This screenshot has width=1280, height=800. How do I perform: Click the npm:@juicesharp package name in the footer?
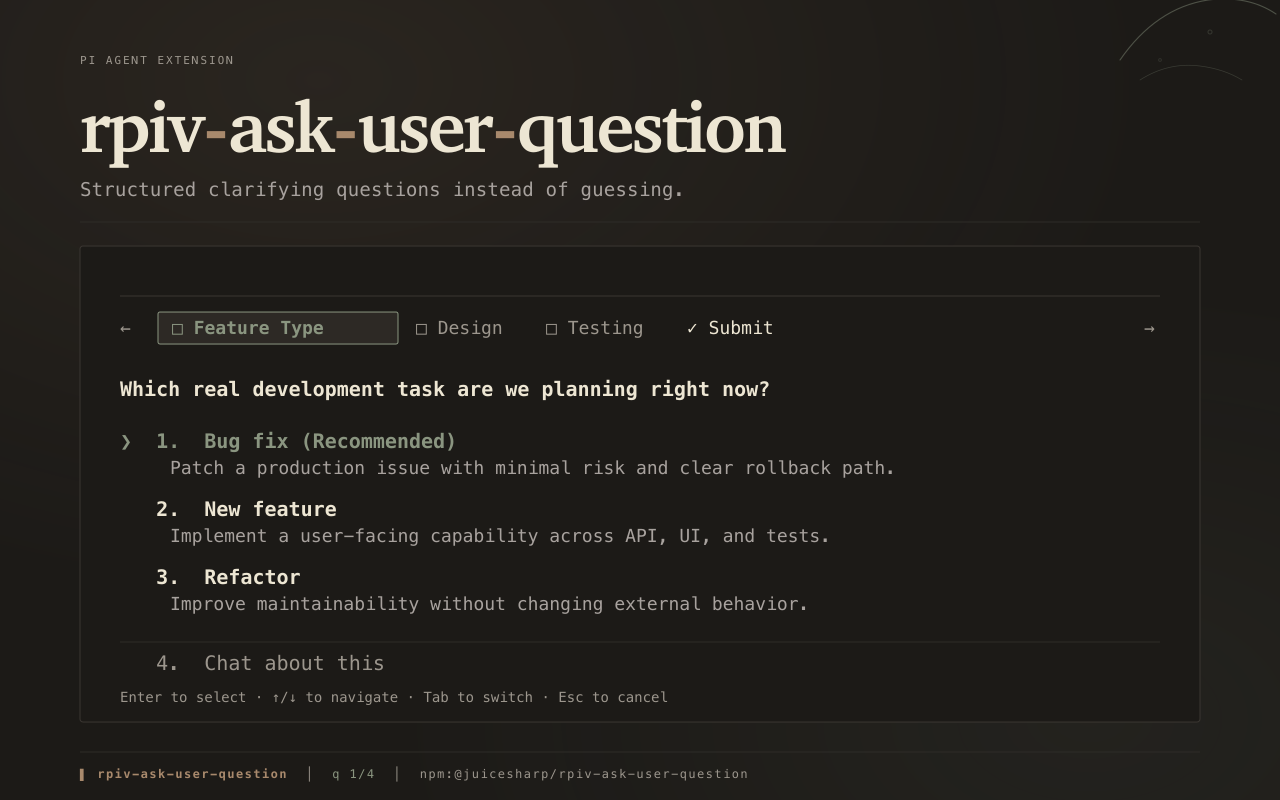tap(584, 774)
